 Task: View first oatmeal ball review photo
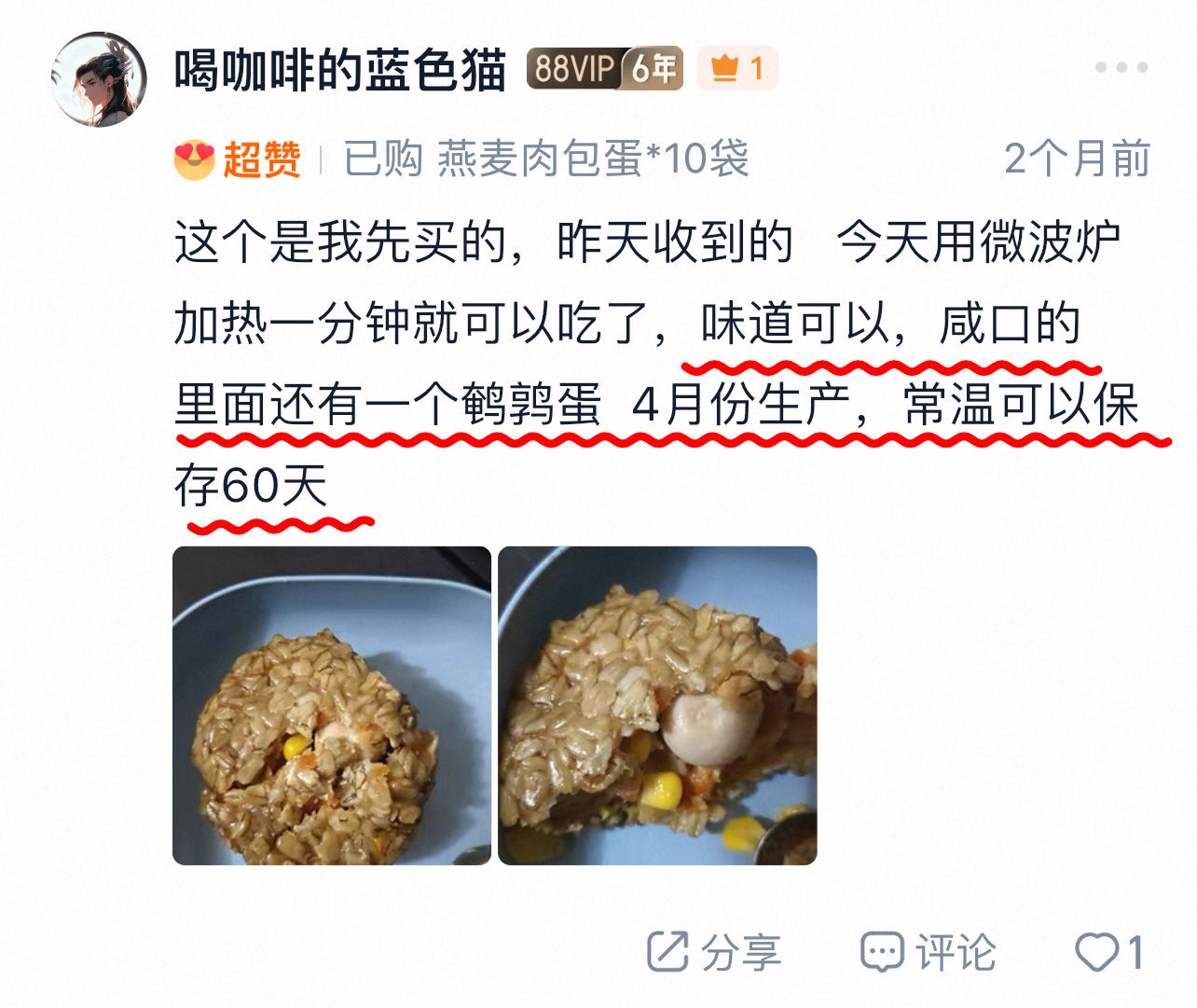point(332,706)
